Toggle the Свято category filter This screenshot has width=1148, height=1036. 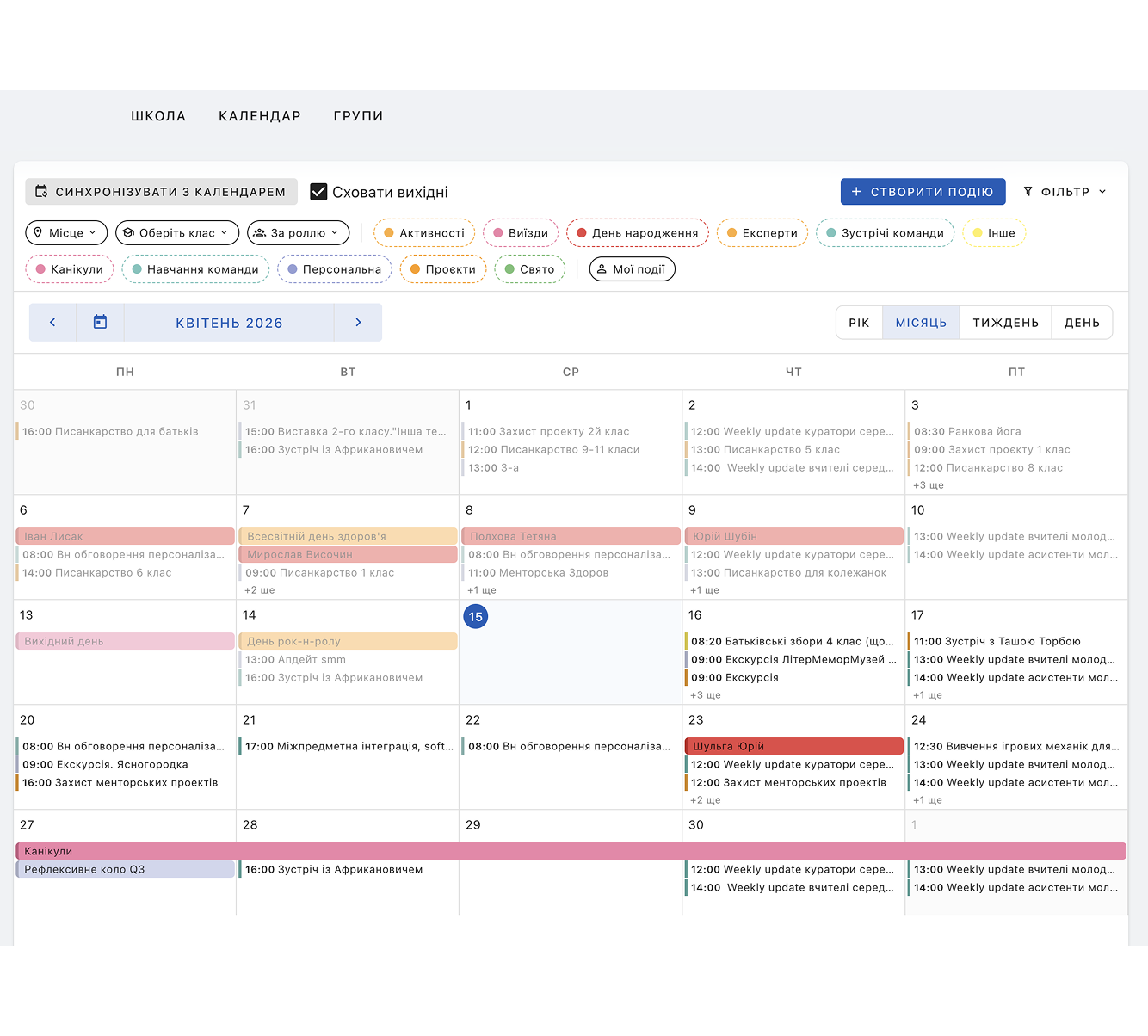(x=530, y=269)
